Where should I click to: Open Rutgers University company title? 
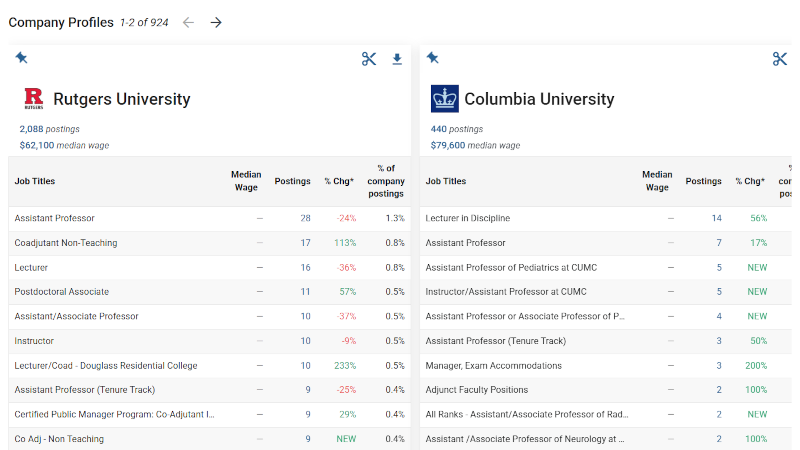coord(121,99)
